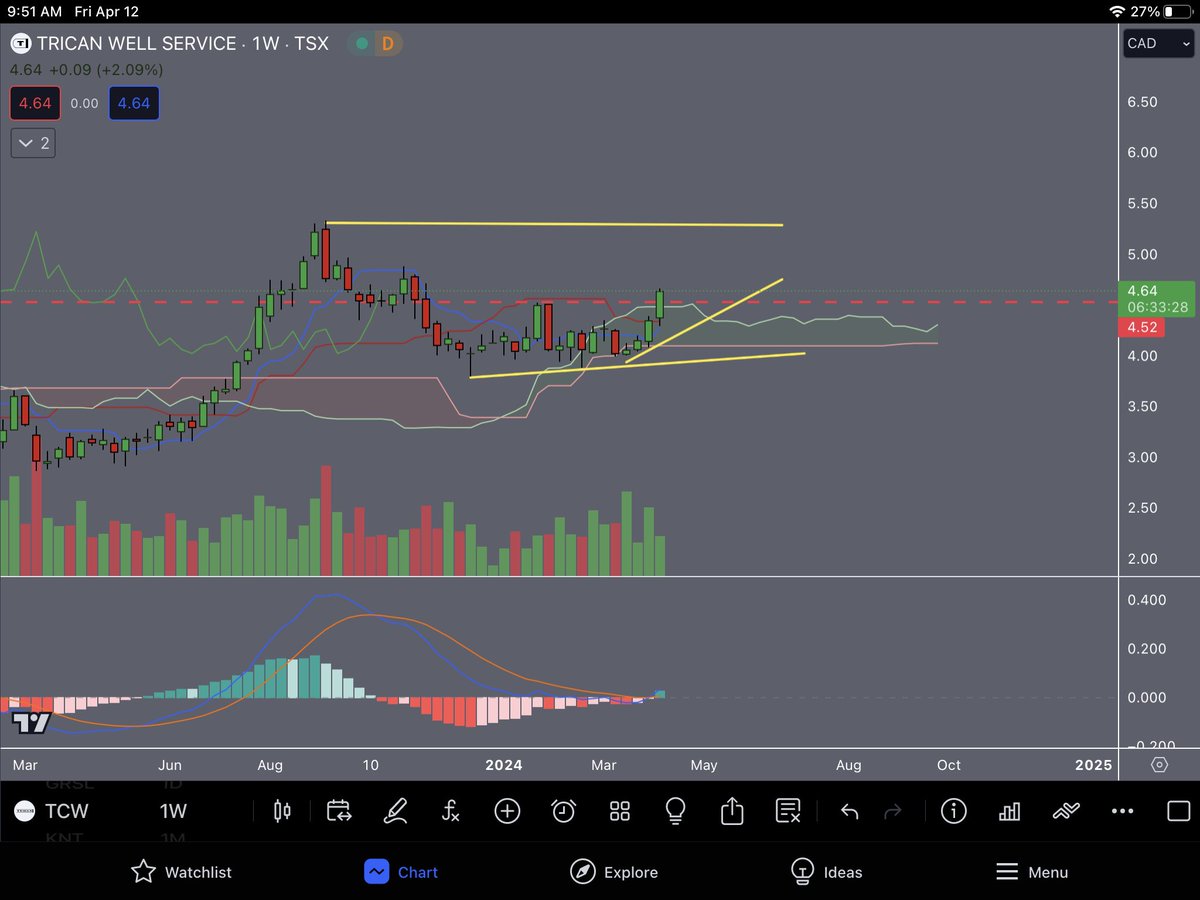Open the CAD currency dropdown
Viewport: 1200px width, 900px height.
tap(1157, 43)
